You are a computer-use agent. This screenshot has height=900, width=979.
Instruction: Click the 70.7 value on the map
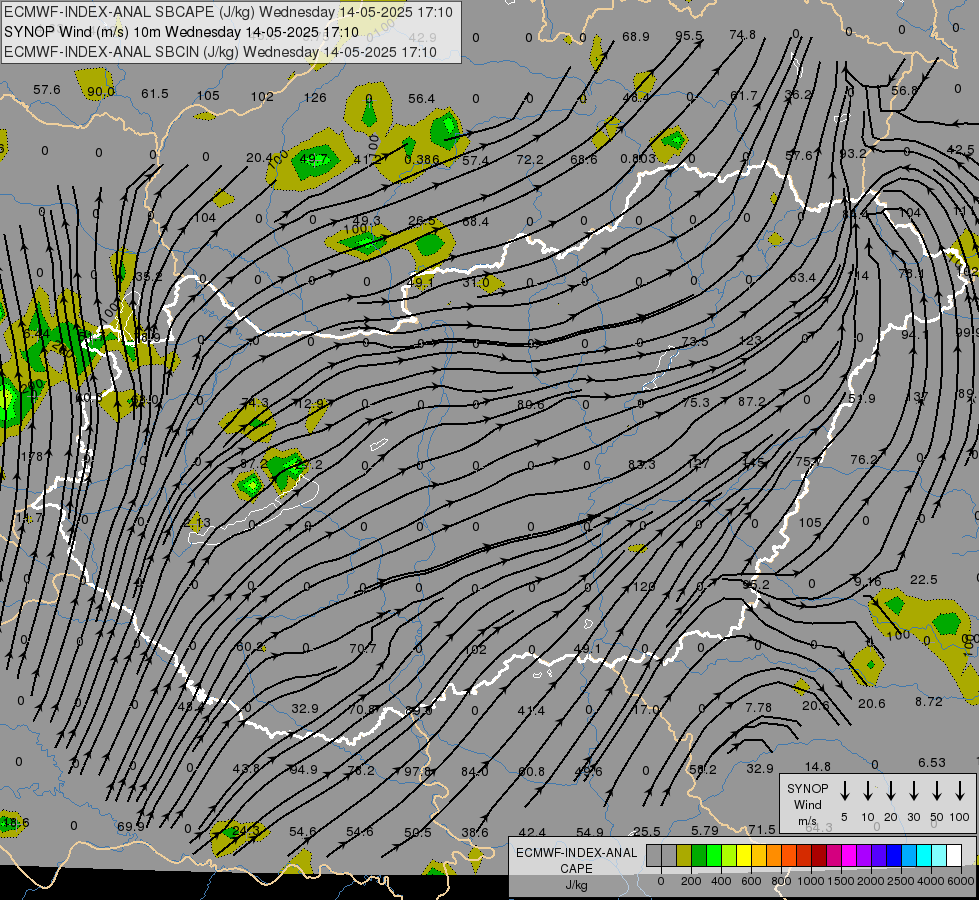click(x=363, y=648)
